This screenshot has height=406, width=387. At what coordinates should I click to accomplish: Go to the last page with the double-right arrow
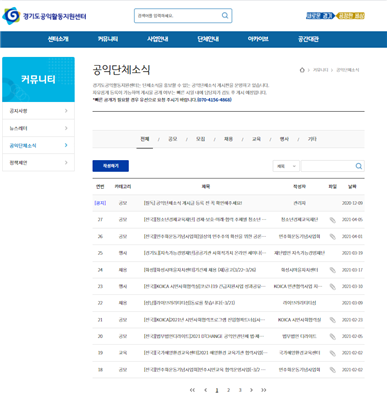[x=264, y=390]
